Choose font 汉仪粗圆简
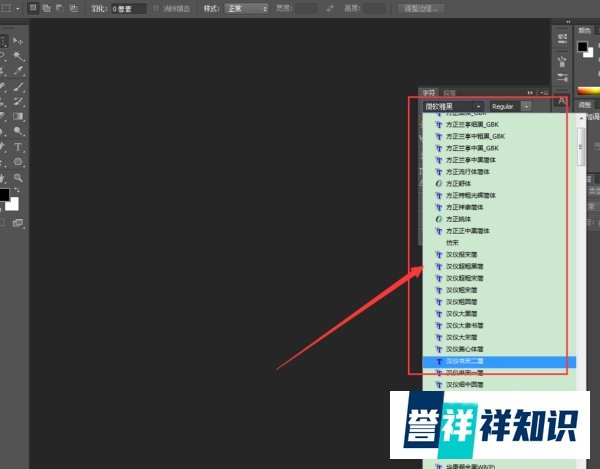Viewport: 600px width, 469px height. coord(499,302)
